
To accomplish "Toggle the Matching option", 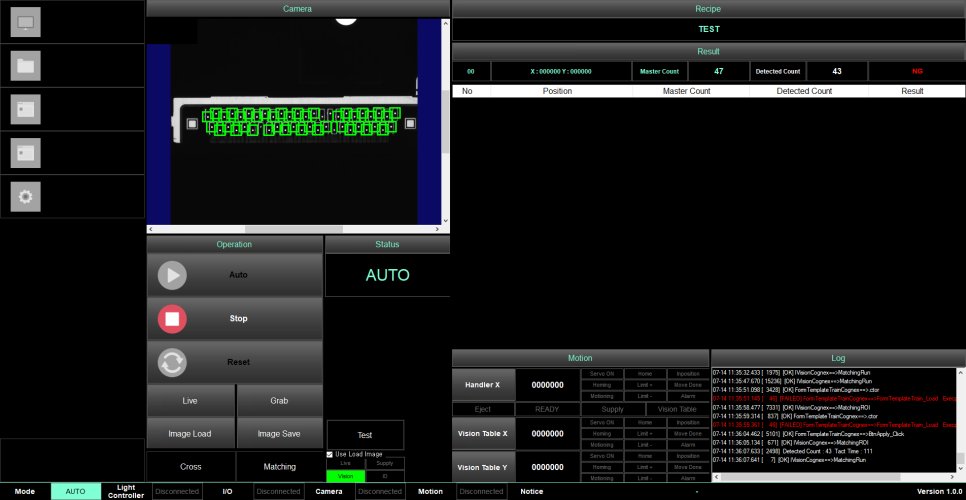I will tap(280, 467).
